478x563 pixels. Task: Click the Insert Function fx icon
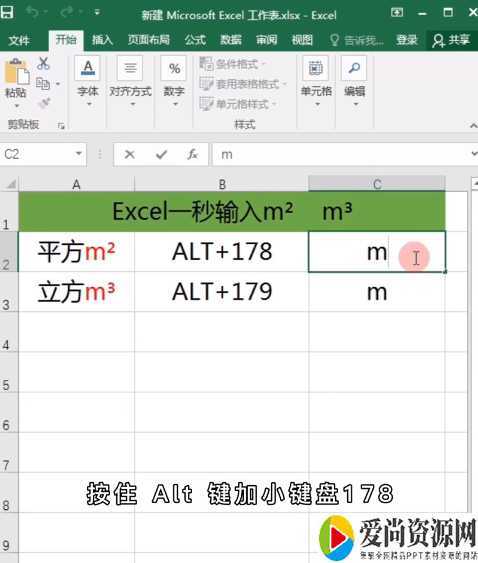coord(193,155)
